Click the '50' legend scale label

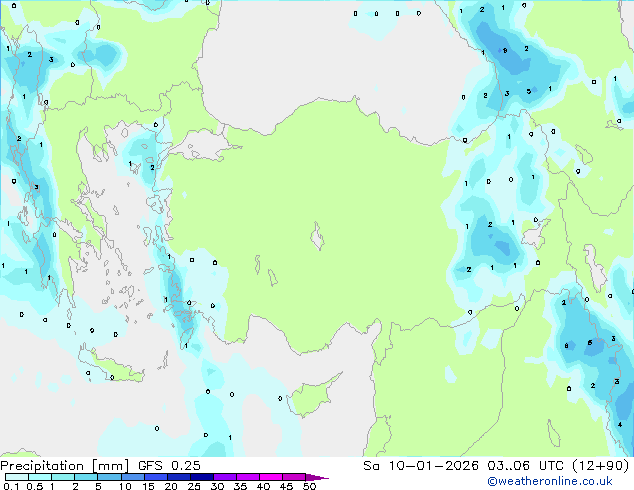click(309, 486)
